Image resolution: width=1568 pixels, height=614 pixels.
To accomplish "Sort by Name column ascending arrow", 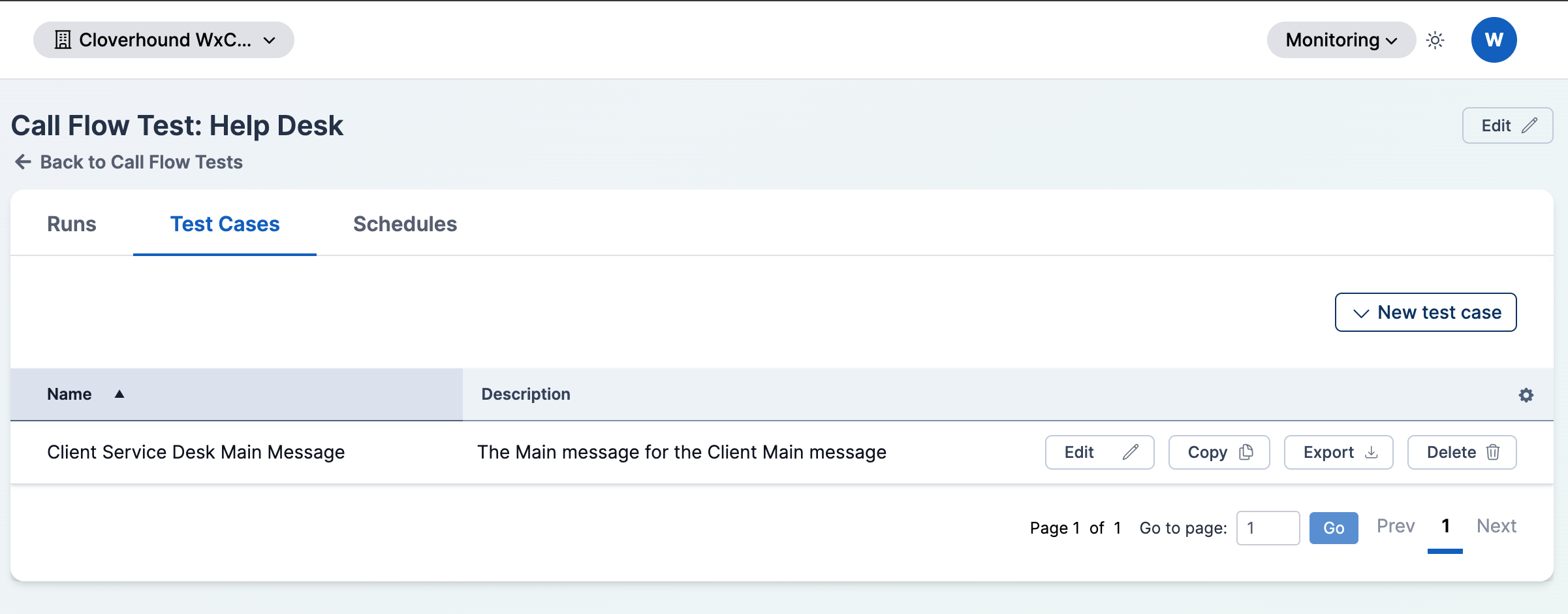I will pyautogui.click(x=119, y=394).
